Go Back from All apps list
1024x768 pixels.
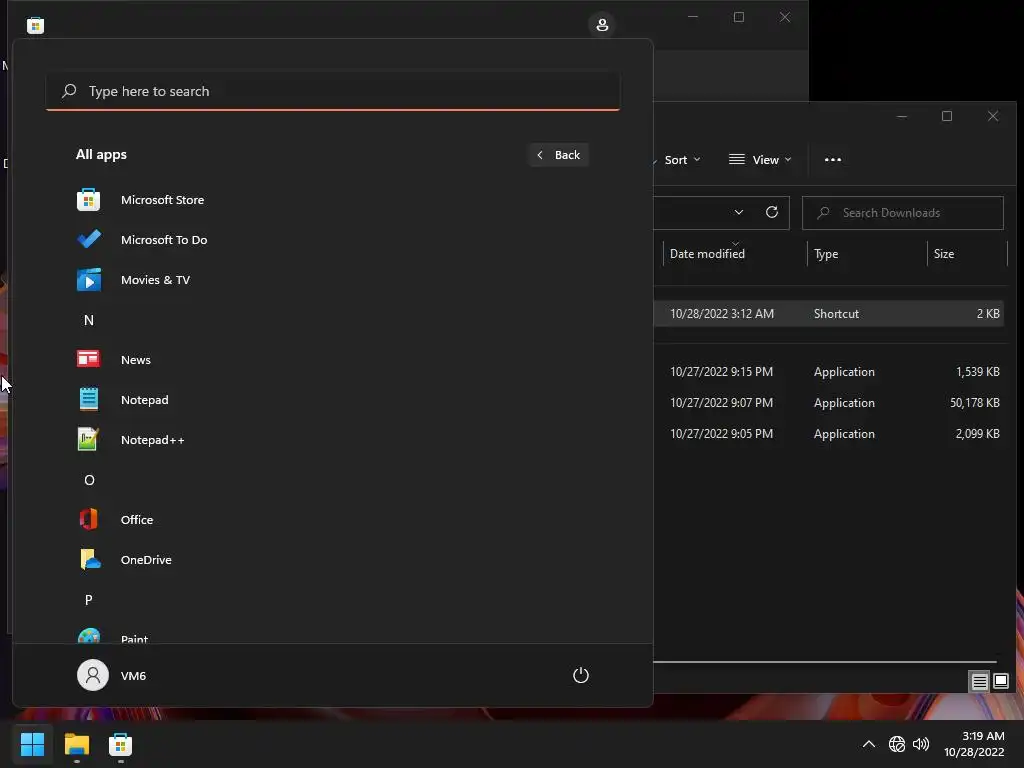click(x=558, y=155)
